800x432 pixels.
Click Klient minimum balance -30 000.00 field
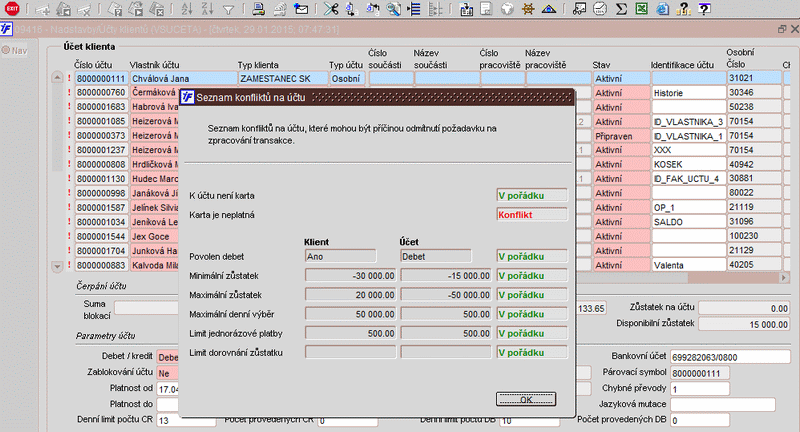[x=351, y=275]
